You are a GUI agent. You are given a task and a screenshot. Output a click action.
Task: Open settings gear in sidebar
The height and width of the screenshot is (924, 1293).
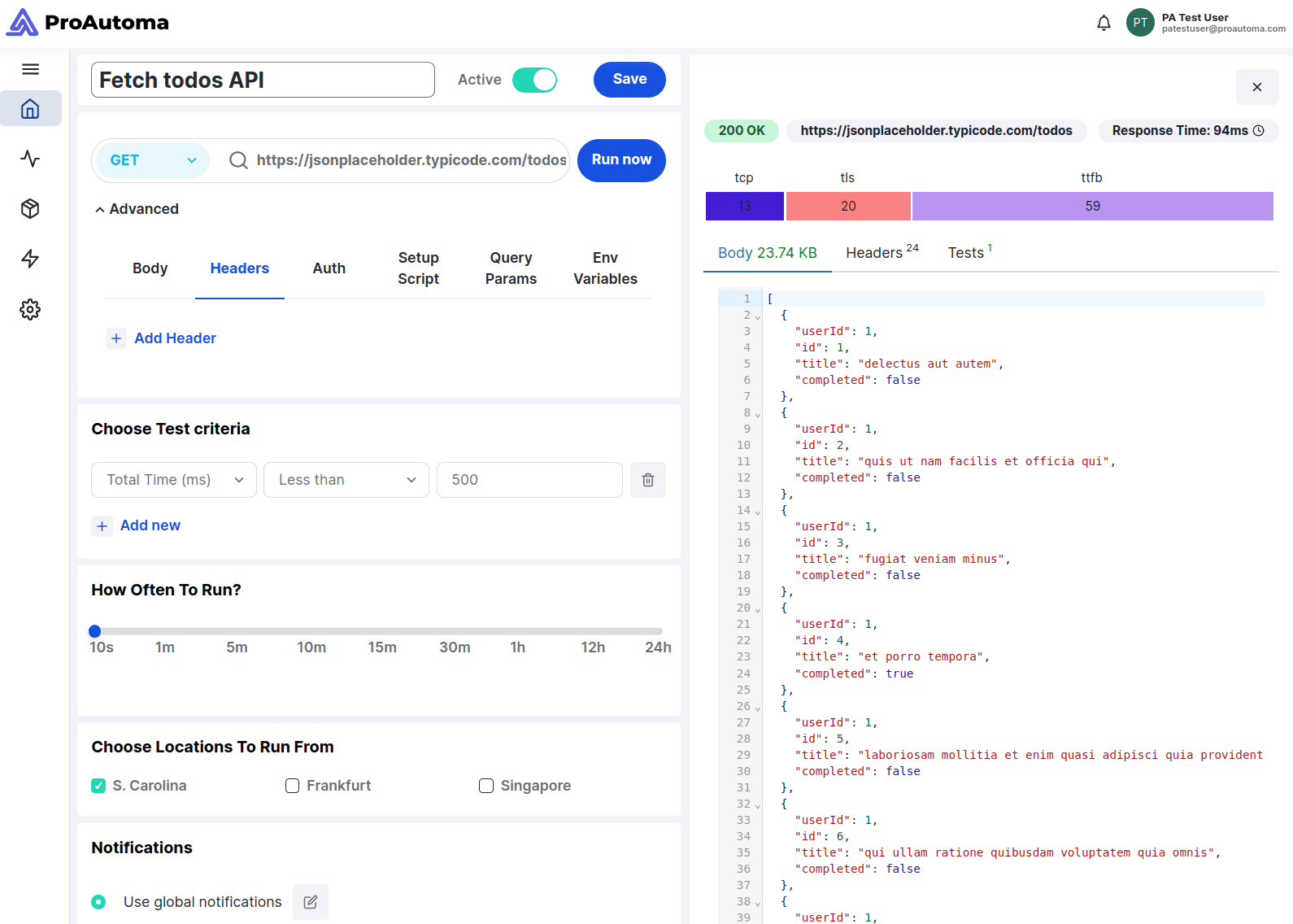click(30, 309)
